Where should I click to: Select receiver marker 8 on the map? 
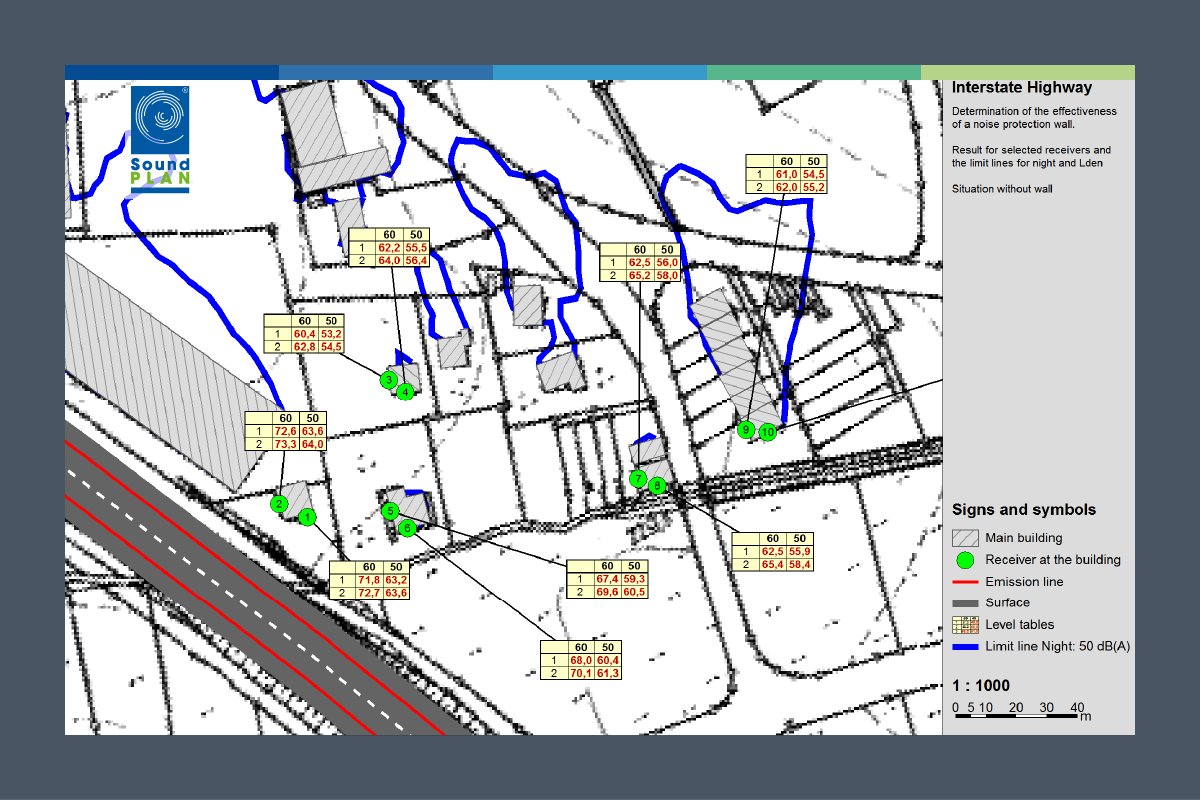coord(656,486)
